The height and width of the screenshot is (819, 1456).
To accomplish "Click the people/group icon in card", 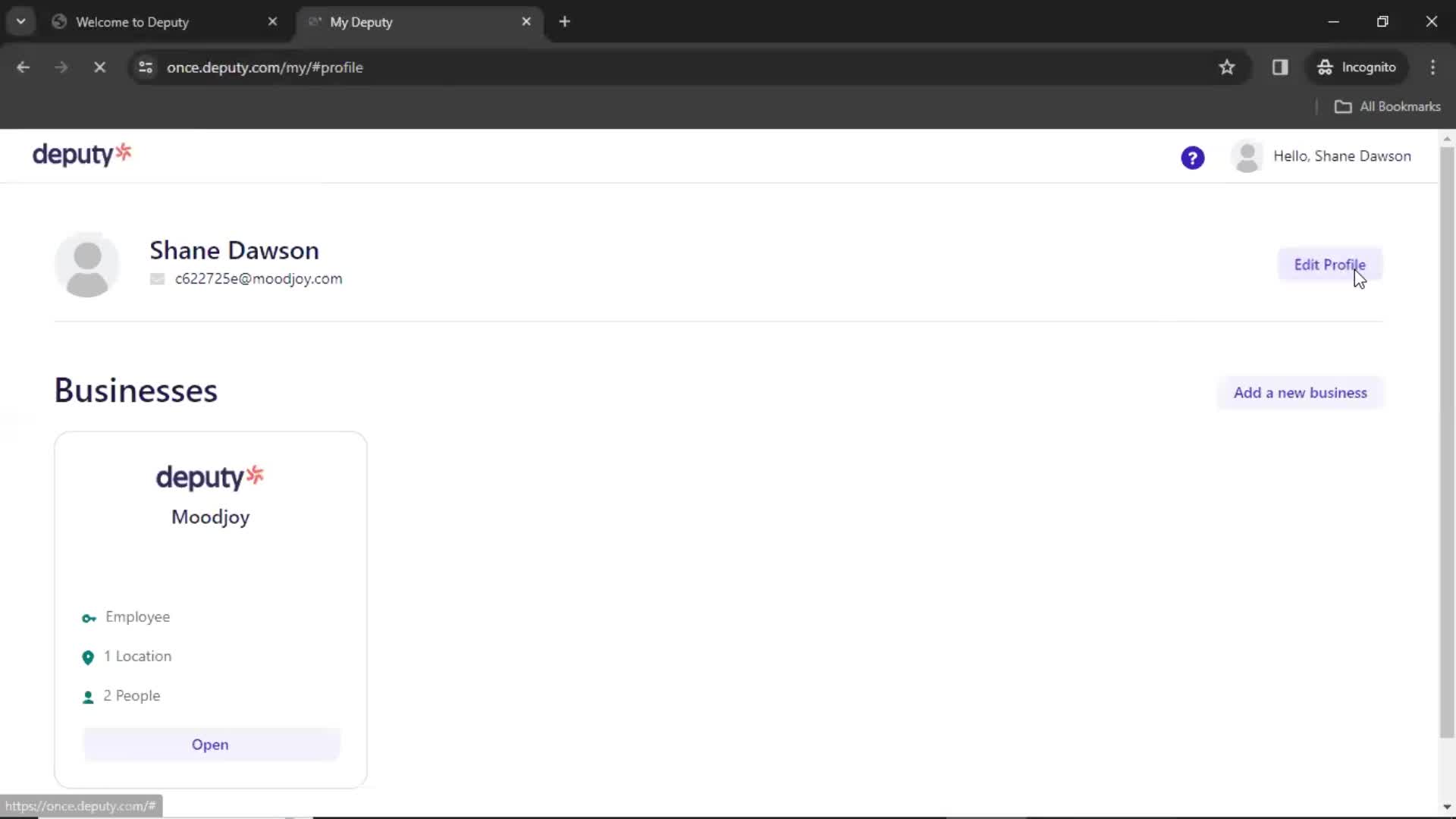I will click(x=87, y=696).
